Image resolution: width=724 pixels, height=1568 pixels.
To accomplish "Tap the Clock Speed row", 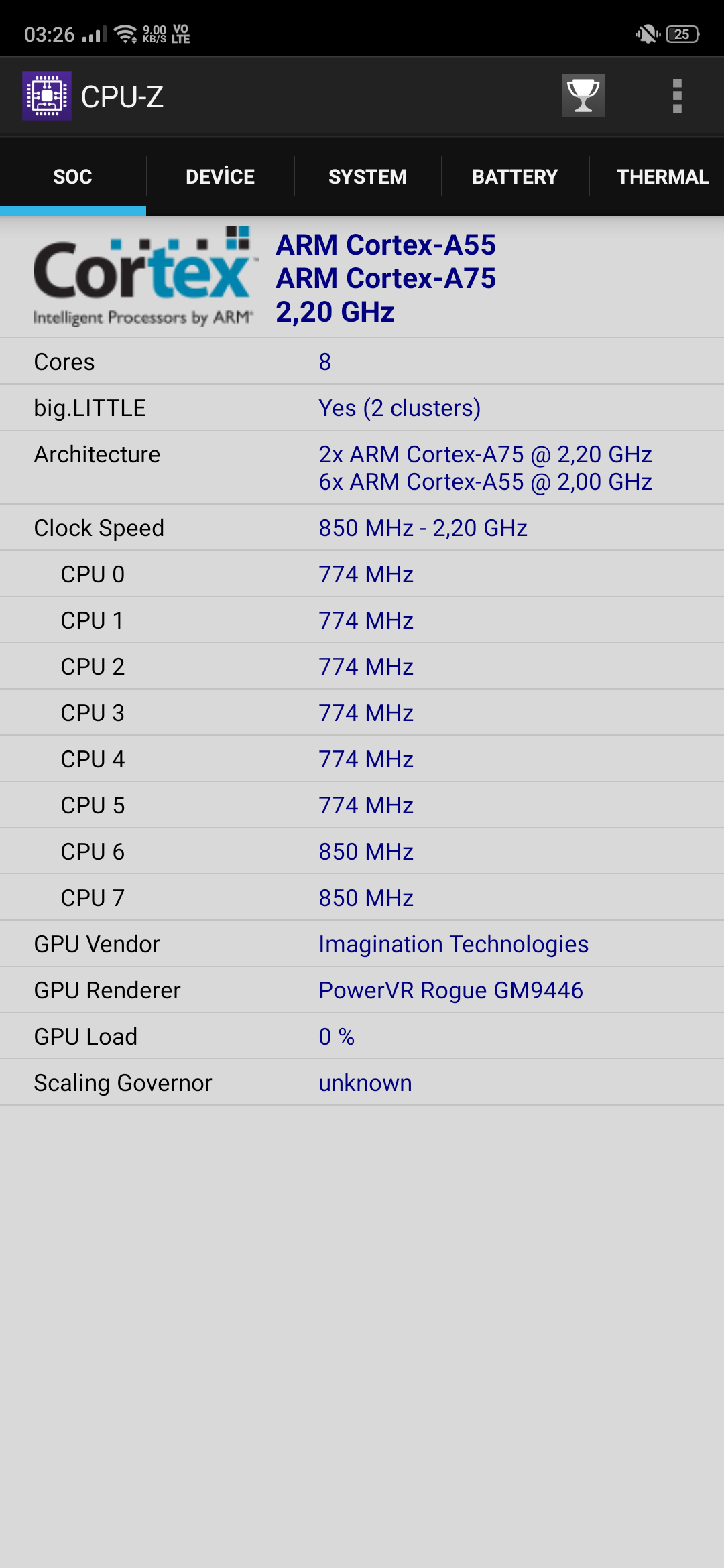I will click(362, 528).
